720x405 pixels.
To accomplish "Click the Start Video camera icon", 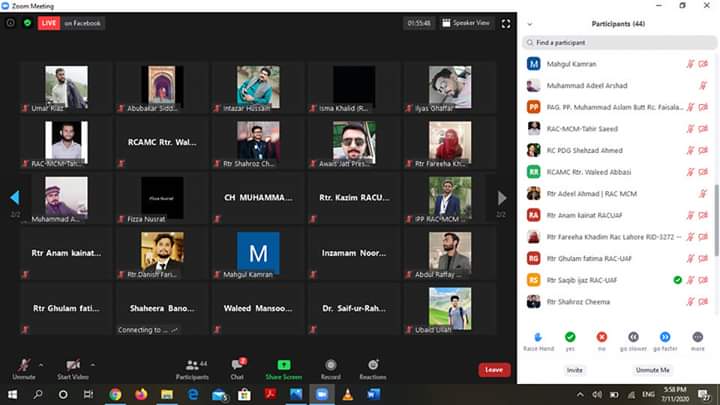I will [x=73, y=365].
